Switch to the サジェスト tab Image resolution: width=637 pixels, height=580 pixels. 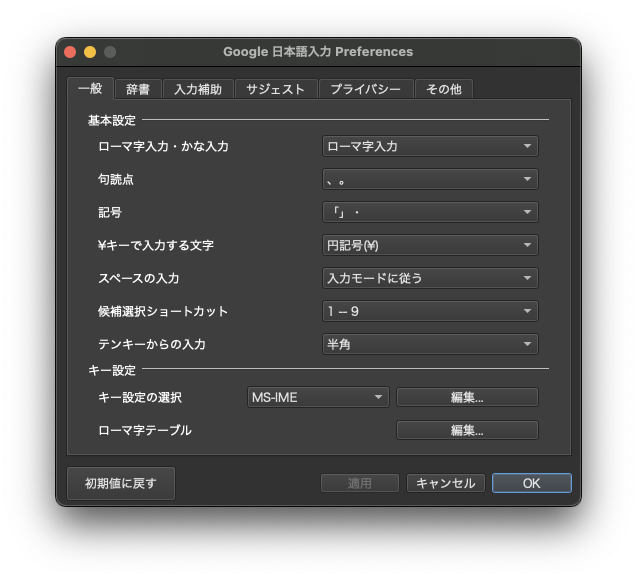(x=276, y=89)
